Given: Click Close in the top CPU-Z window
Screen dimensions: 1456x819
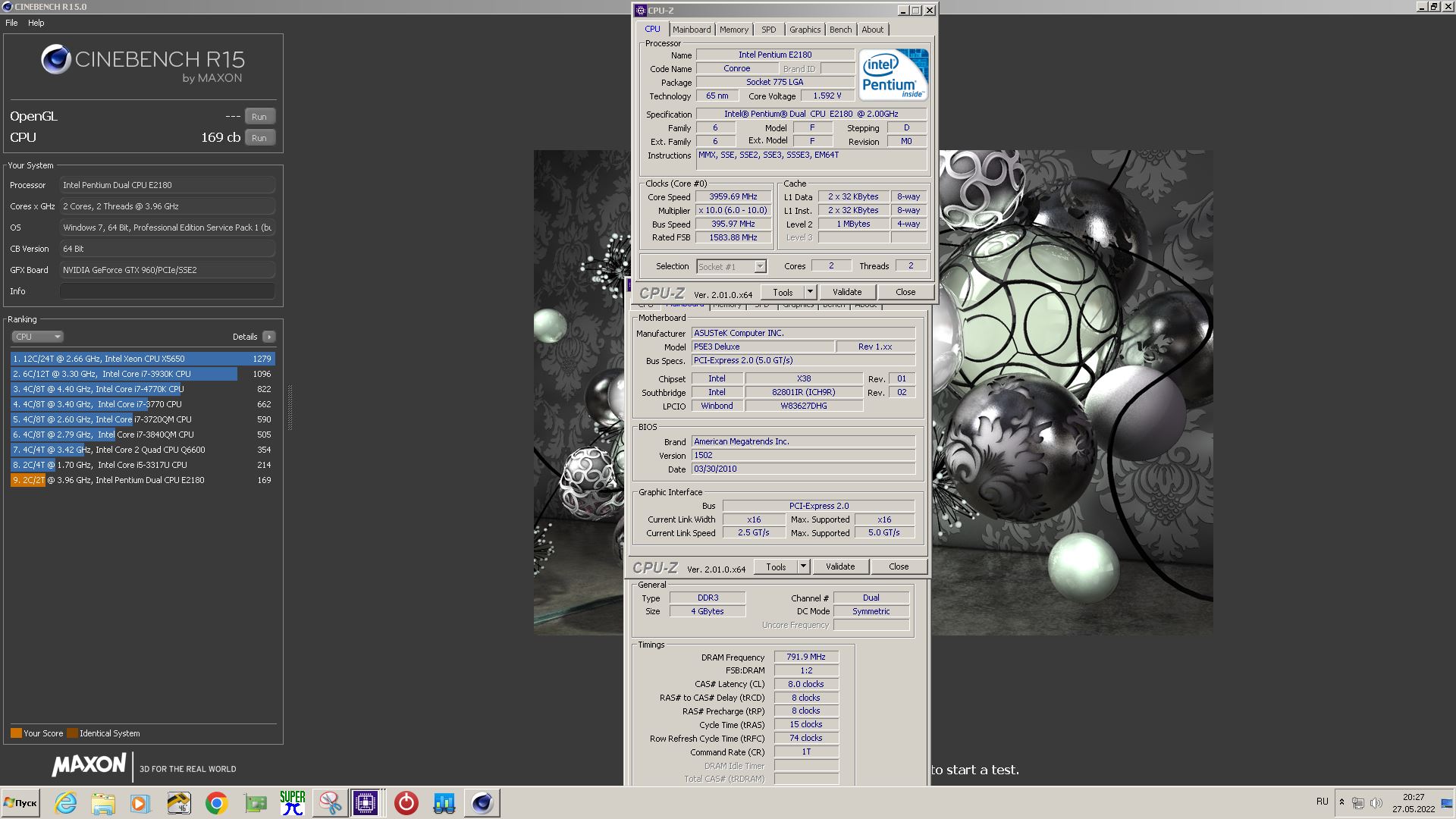Looking at the screenshot, I should click(x=905, y=292).
